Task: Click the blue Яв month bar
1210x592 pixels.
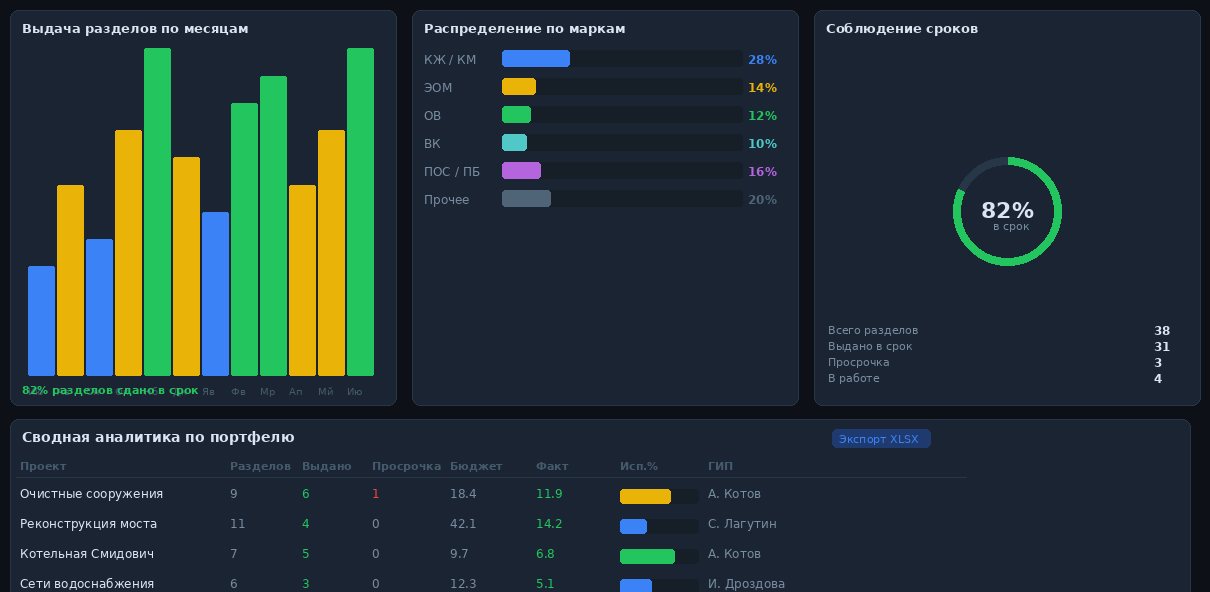Action: pyautogui.click(x=215, y=294)
